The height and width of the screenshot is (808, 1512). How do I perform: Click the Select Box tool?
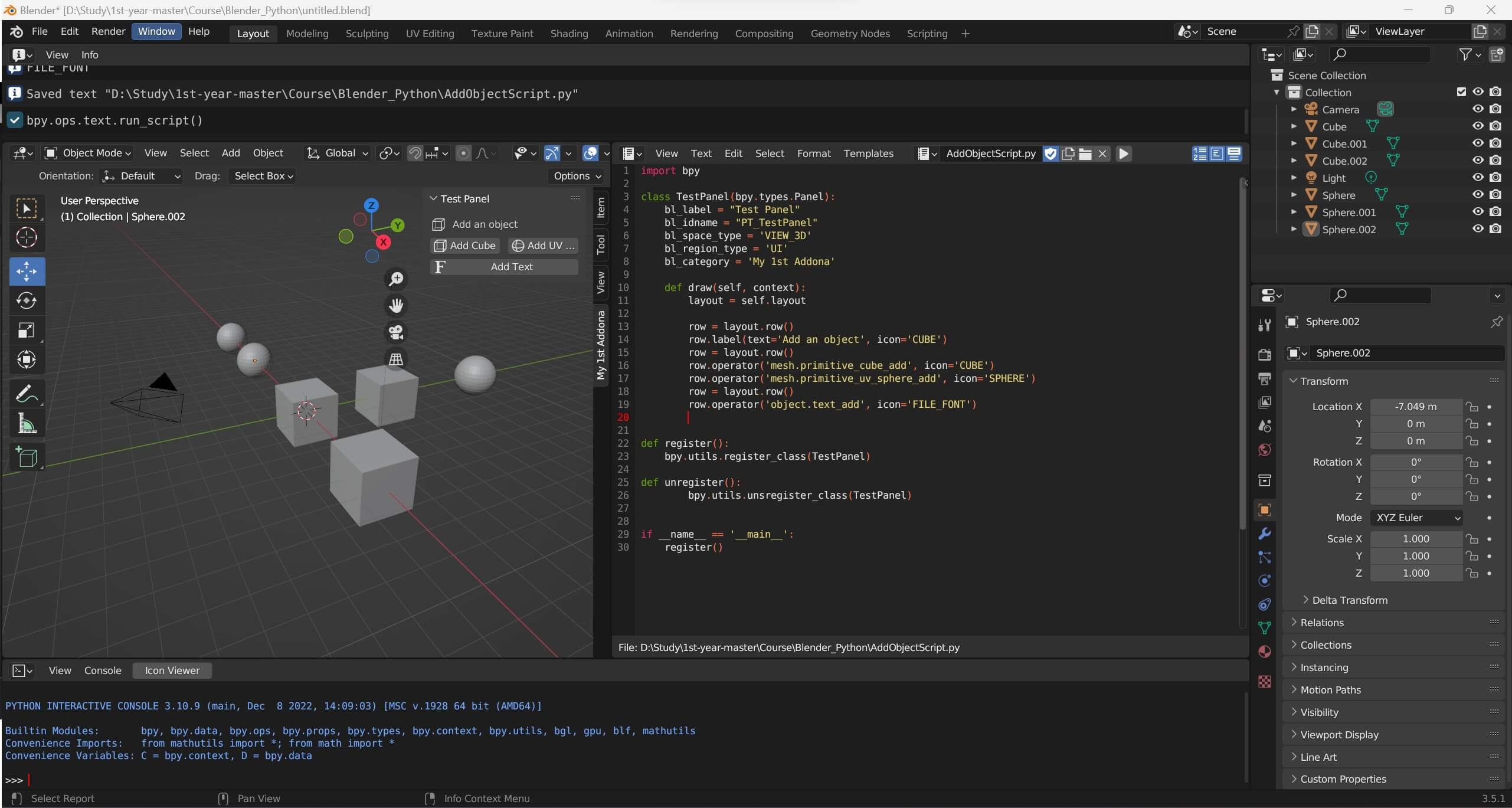click(x=27, y=208)
